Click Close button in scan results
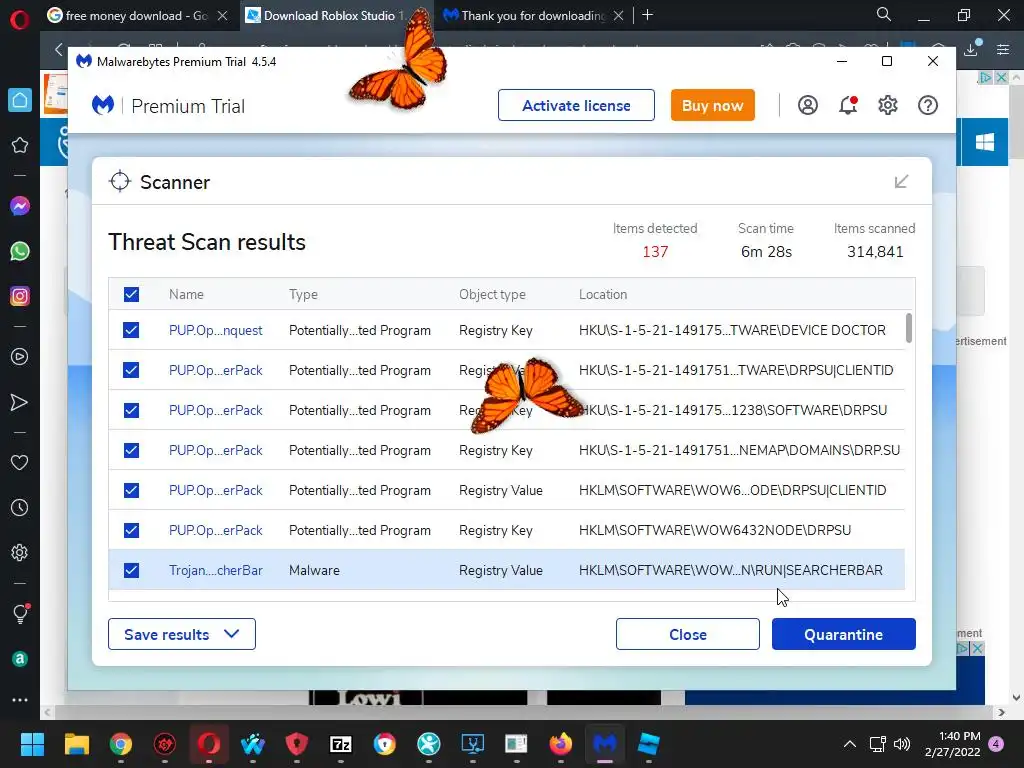Screen dimensions: 1024x768 click(688, 634)
